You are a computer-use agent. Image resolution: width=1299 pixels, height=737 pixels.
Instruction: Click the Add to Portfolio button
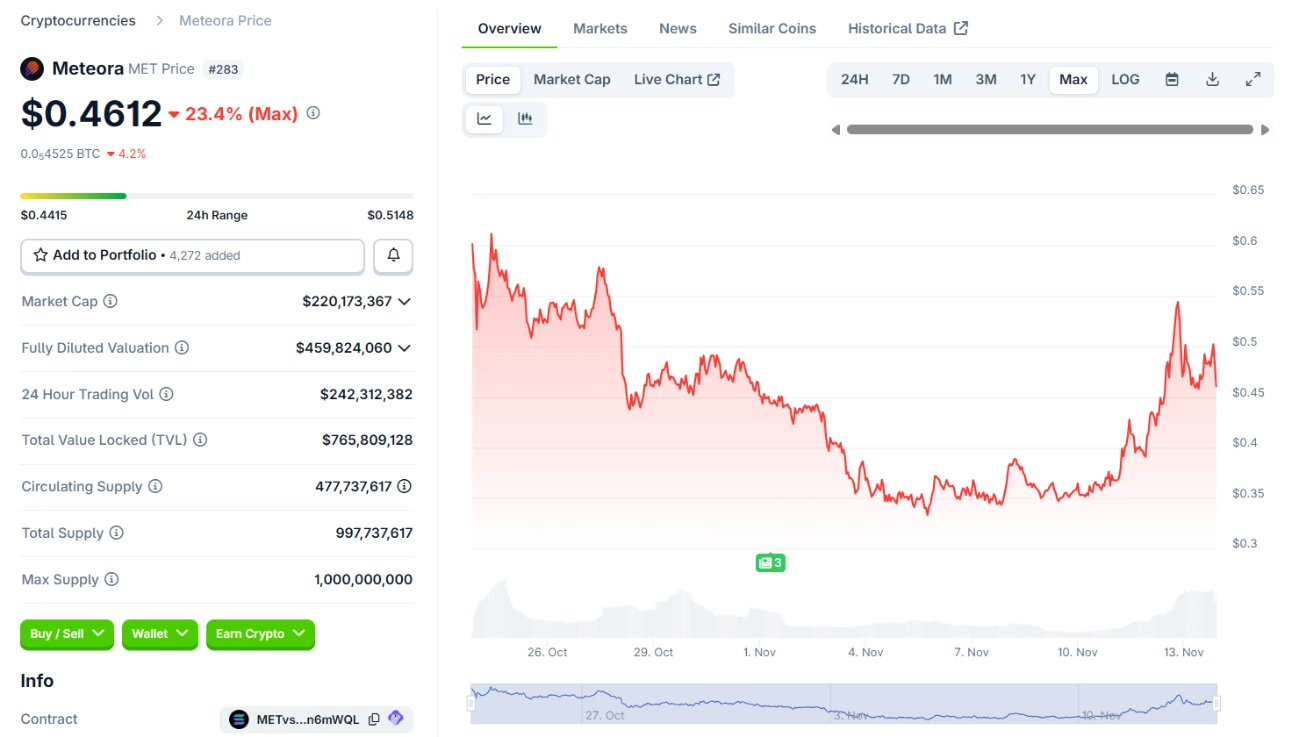pos(192,256)
